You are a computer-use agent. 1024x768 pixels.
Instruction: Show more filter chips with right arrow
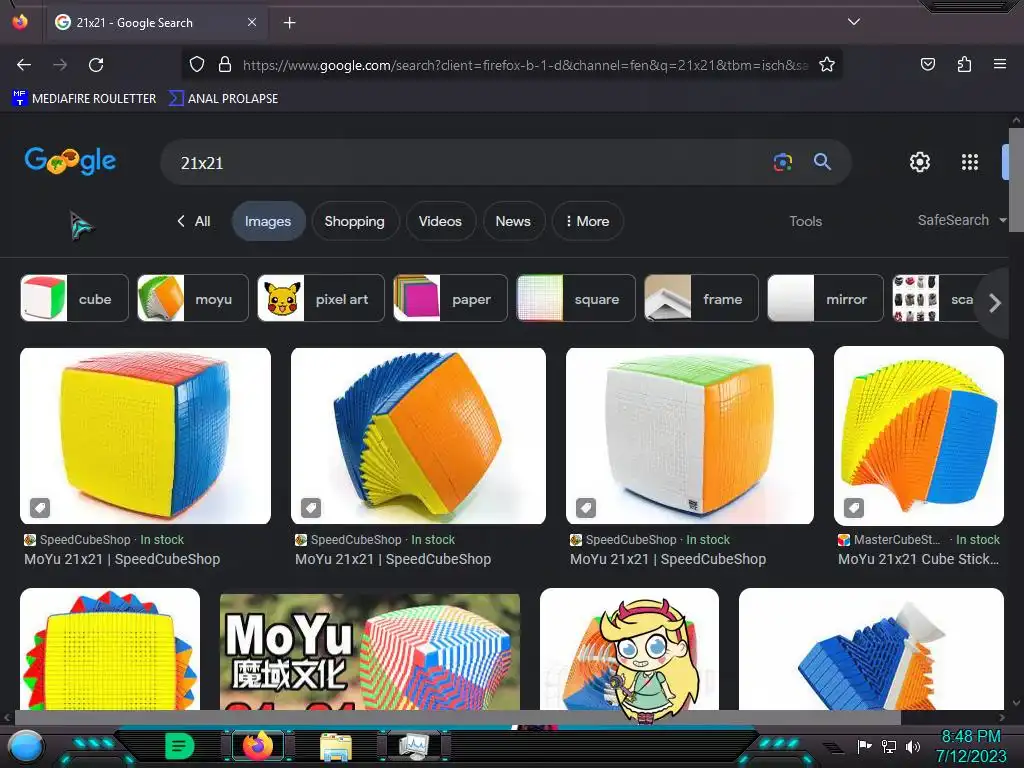[x=994, y=302]
